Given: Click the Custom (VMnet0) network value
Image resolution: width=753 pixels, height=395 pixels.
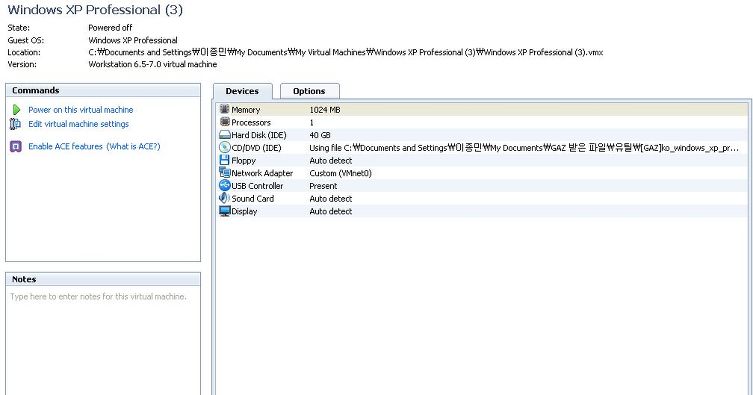Looking at the screenshot, I should pyautogui.click(x=340, y=173).
